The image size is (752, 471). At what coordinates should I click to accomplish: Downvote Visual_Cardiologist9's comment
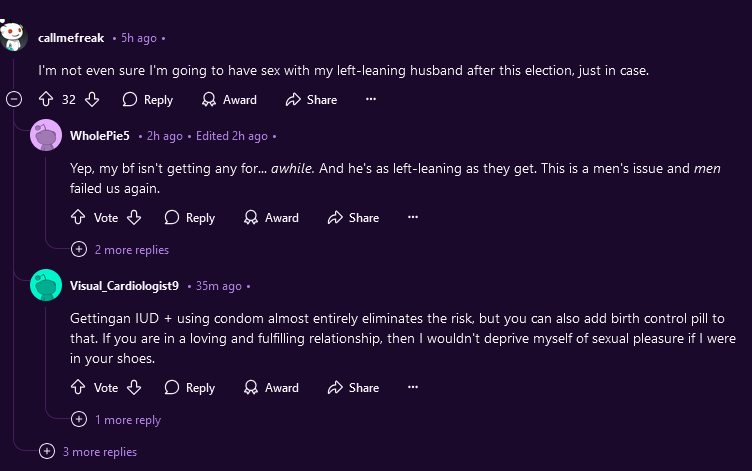pos(134,387)
